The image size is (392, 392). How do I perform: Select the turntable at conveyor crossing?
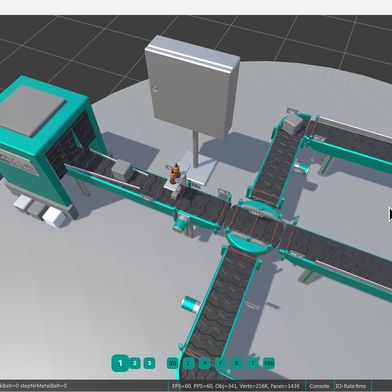pos(253,228)
